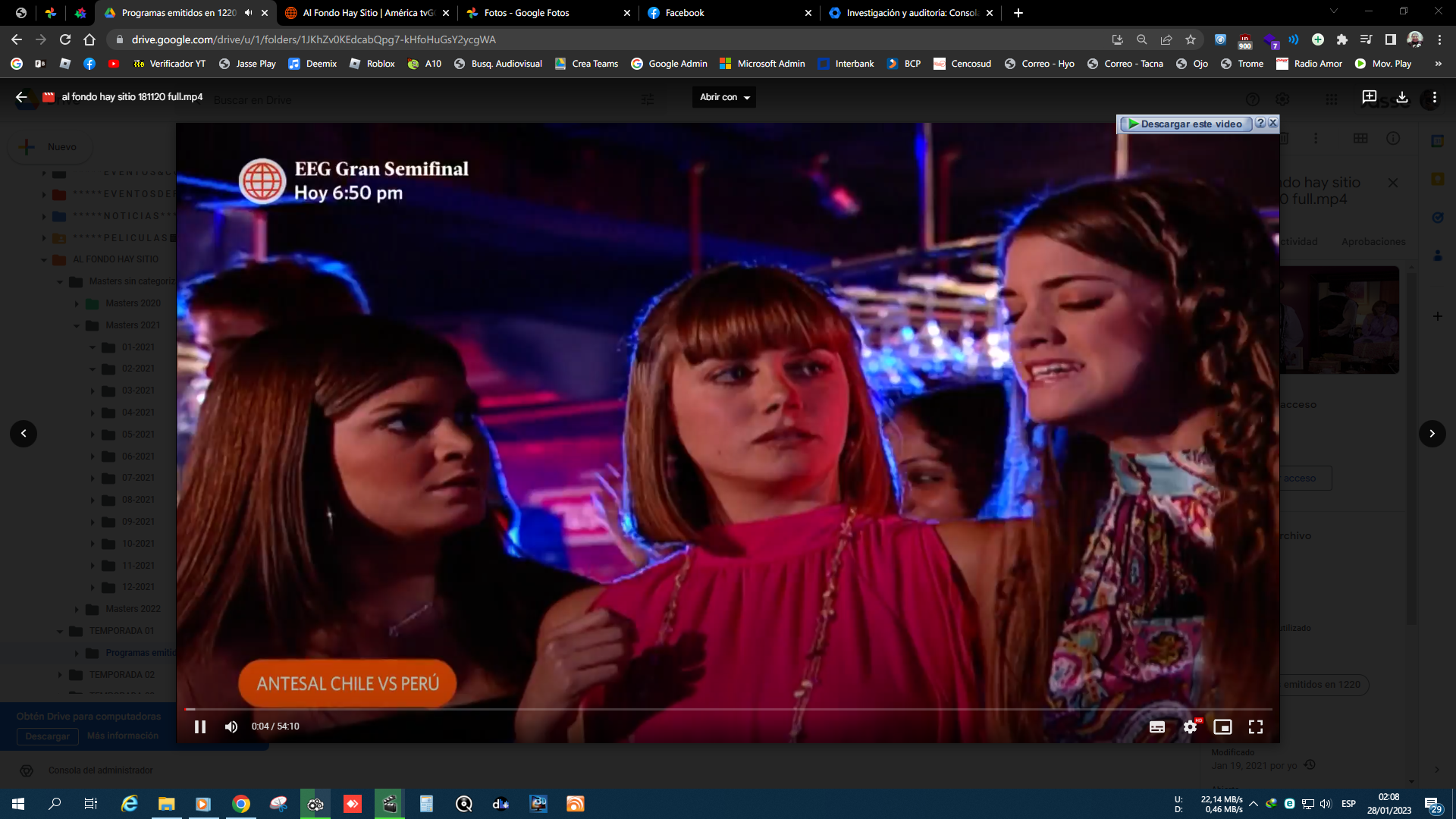Viewport: 1456px width, 819px height.
Task: Toggle picture-in-picture mini player
Action: coord(1222,726)
